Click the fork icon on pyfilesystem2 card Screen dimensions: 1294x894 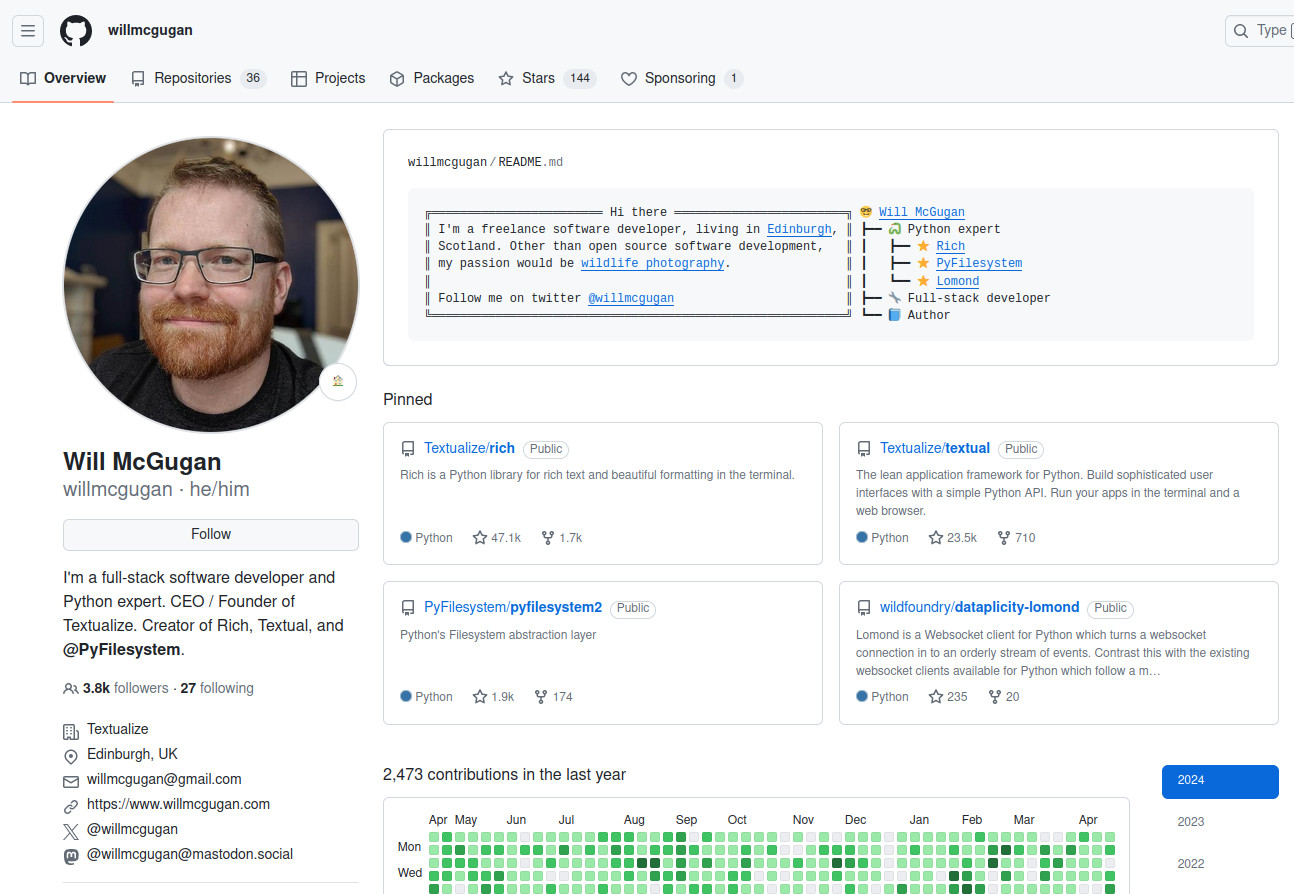coord(541,696)
